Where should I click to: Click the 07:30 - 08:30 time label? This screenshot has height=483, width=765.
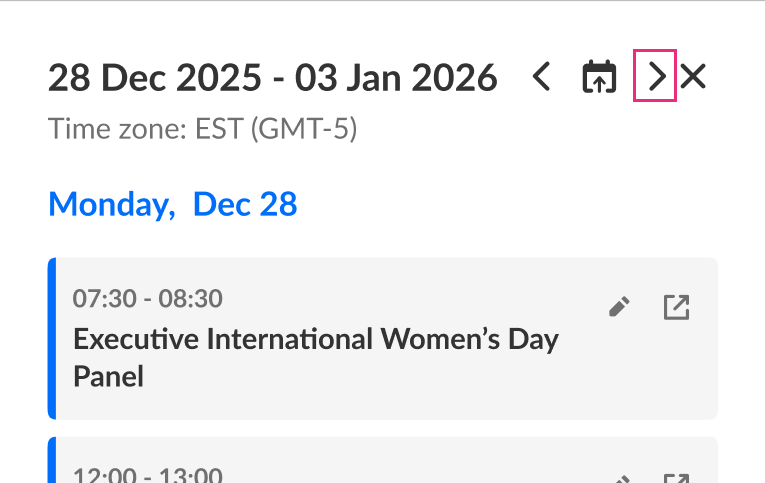148,298
